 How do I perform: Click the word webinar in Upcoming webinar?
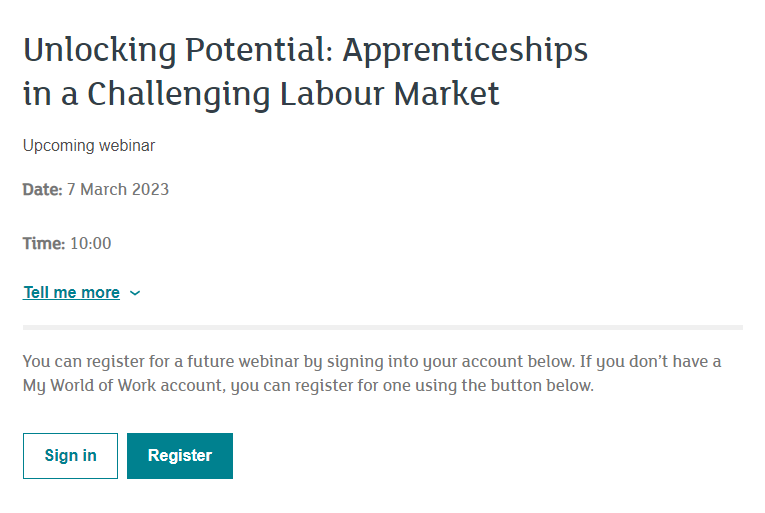127,145
